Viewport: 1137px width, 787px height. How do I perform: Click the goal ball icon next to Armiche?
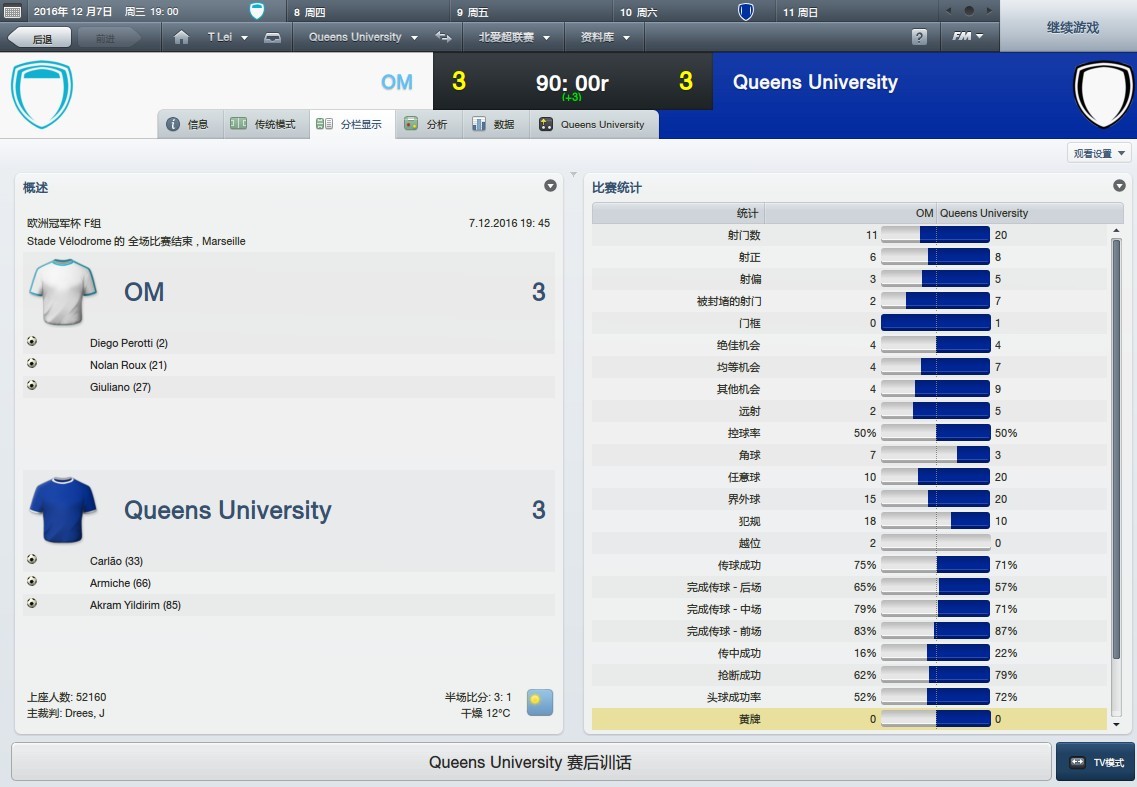click(x=32, y=581)
